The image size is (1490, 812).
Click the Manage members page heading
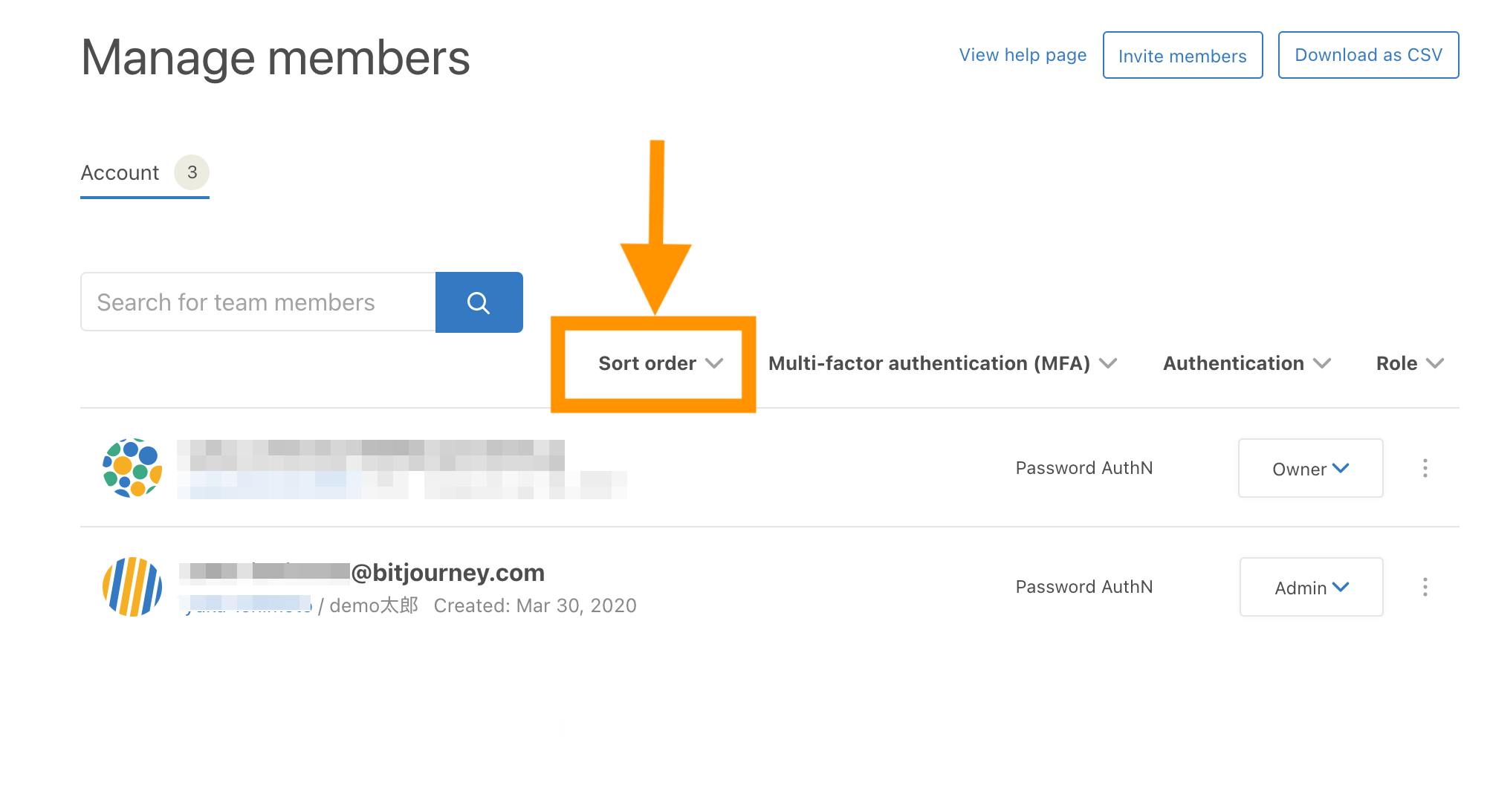tap(275, 58)
